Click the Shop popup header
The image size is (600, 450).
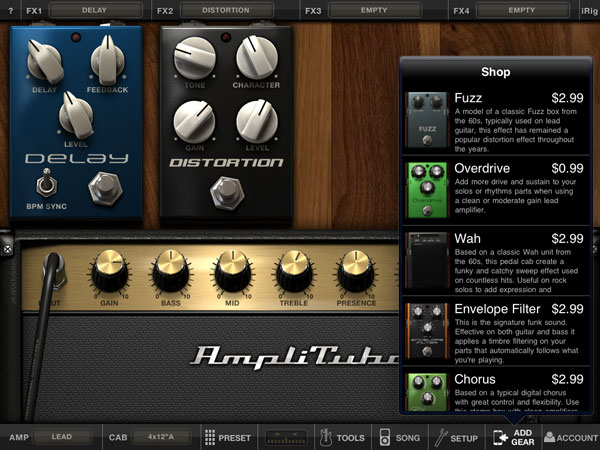pos(496,72)
